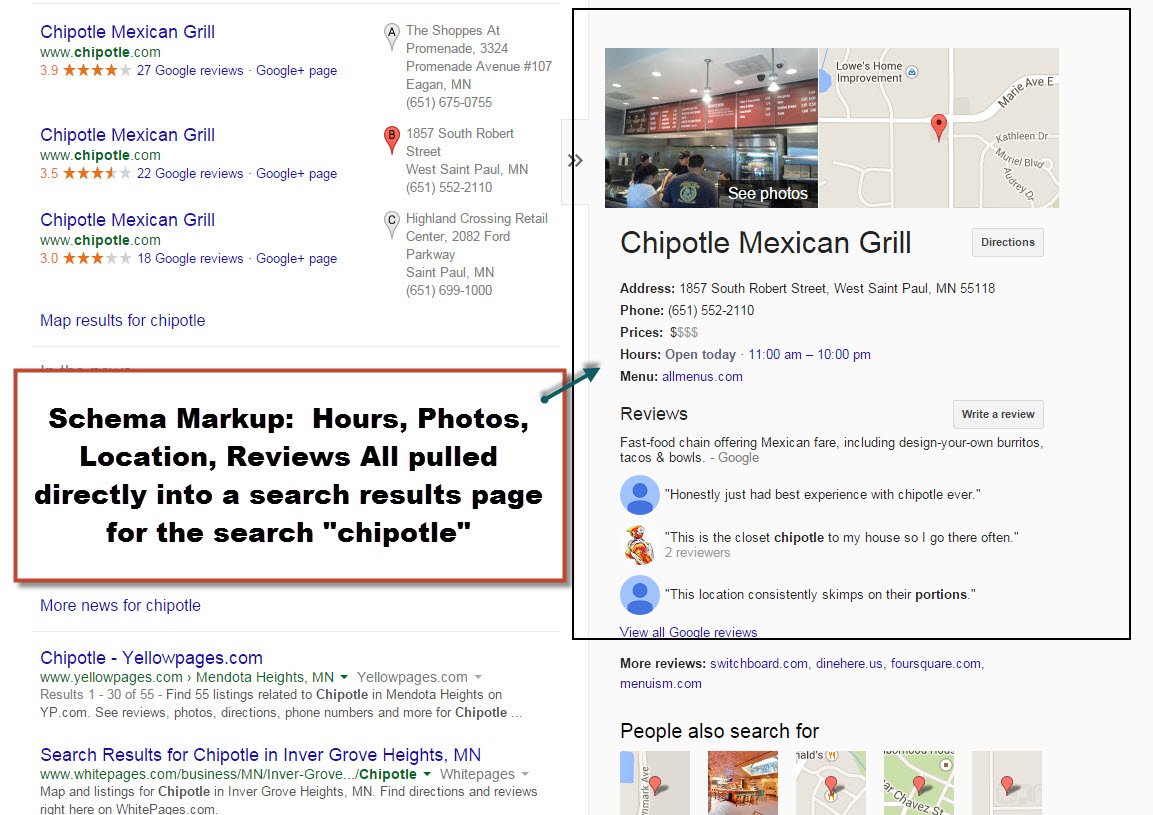View the 18 Google reviews link
The height and width of the screenshot is (815, 1153).
(190, 259)
